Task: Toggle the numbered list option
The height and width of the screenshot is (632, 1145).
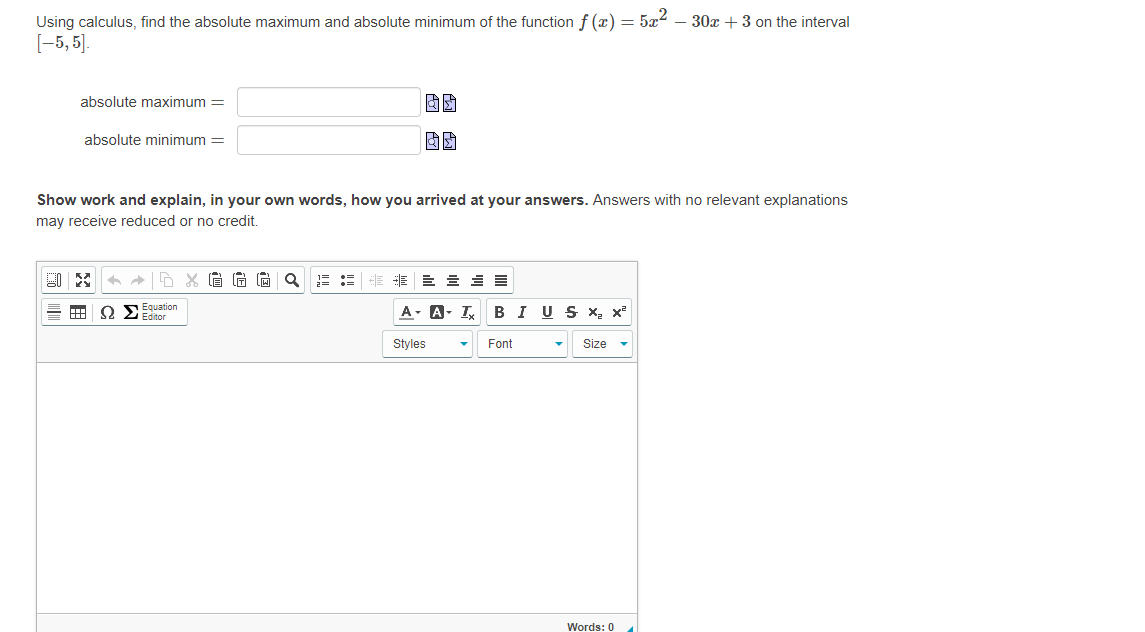Action: (322, 281)
